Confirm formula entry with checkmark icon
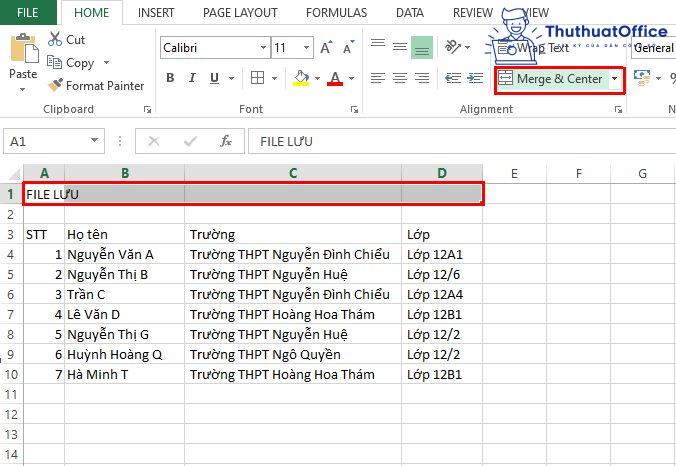This screenshot has width=676, height=466. click(190, 141)
